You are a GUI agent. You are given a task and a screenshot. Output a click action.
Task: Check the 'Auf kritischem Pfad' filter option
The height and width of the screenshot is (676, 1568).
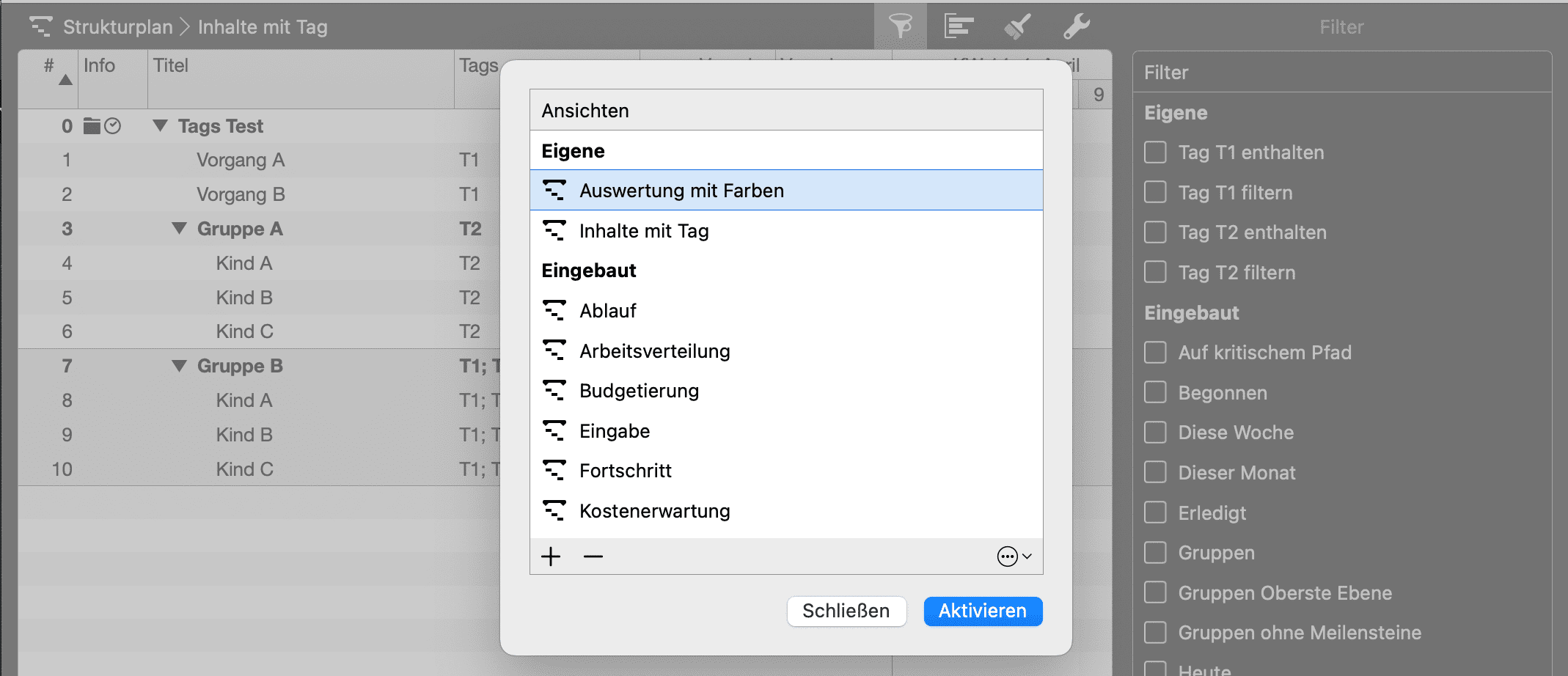coord(1154,353)
